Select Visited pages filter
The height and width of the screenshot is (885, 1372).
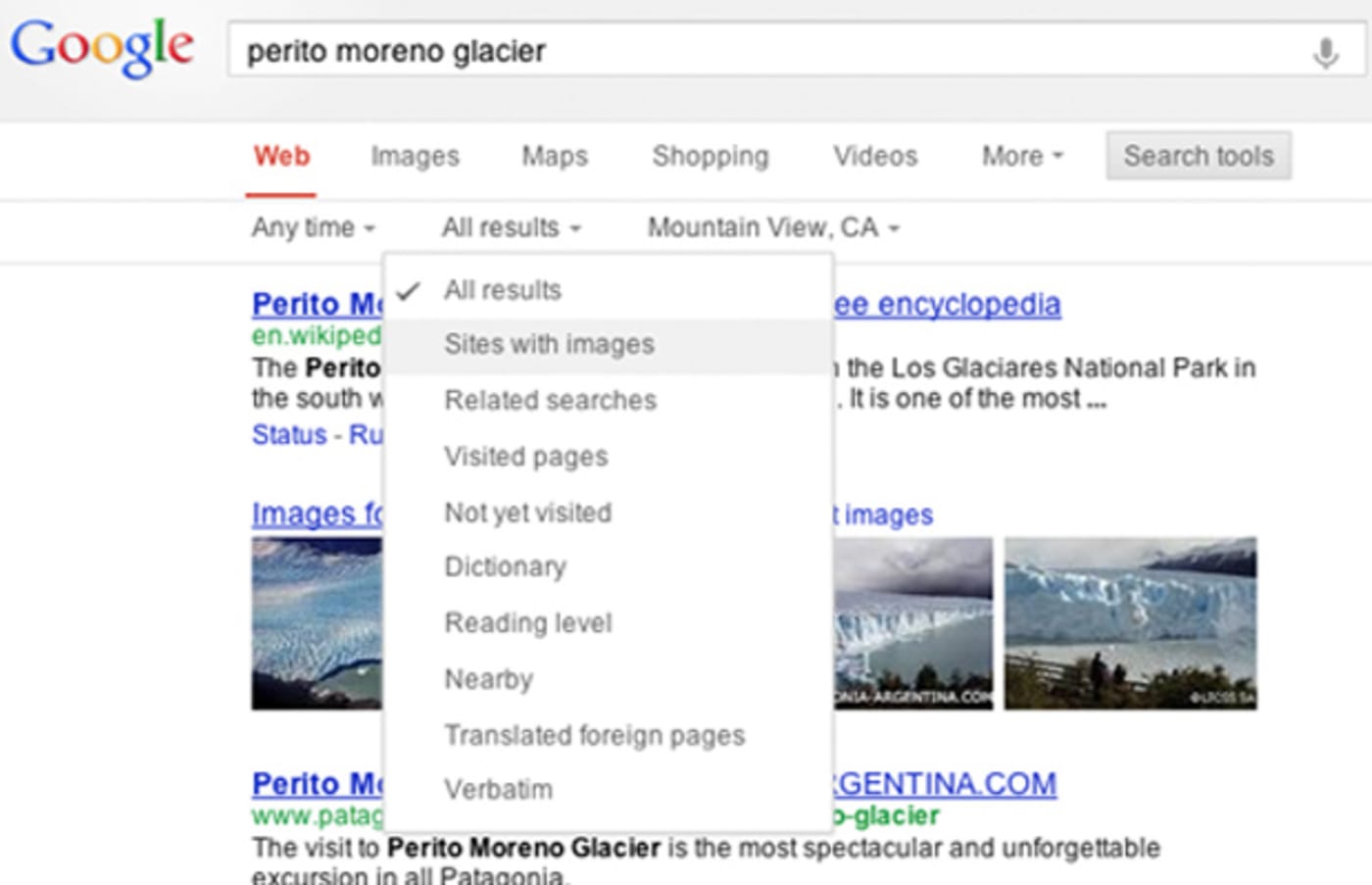point(525,456)
